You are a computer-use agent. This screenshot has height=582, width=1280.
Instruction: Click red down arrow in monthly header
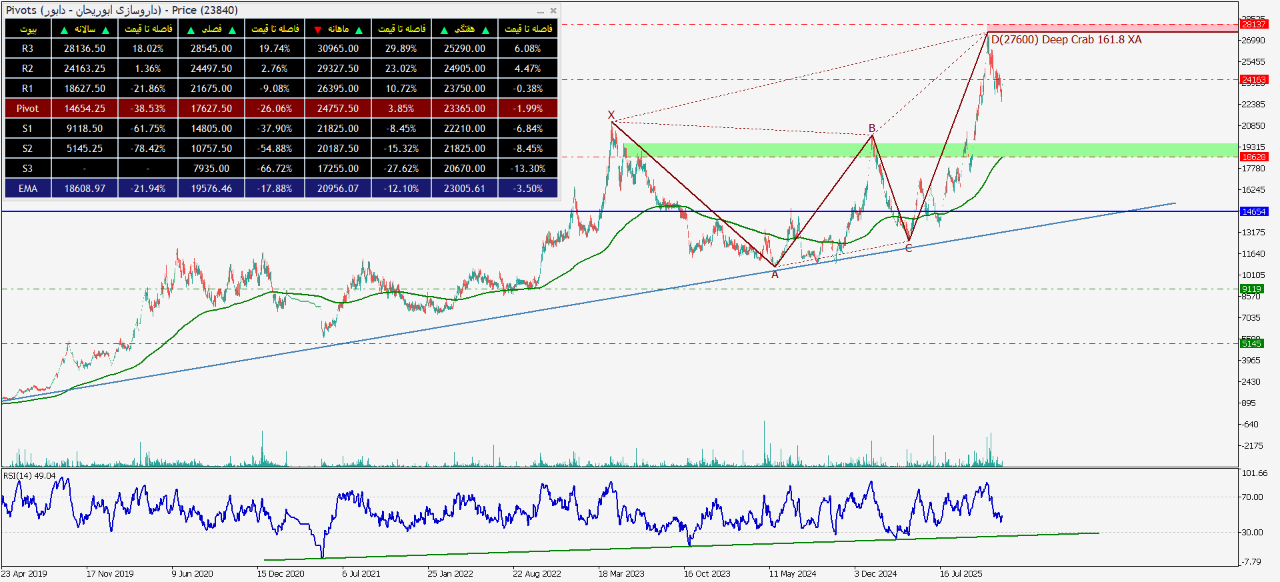[x=318, y=29]
